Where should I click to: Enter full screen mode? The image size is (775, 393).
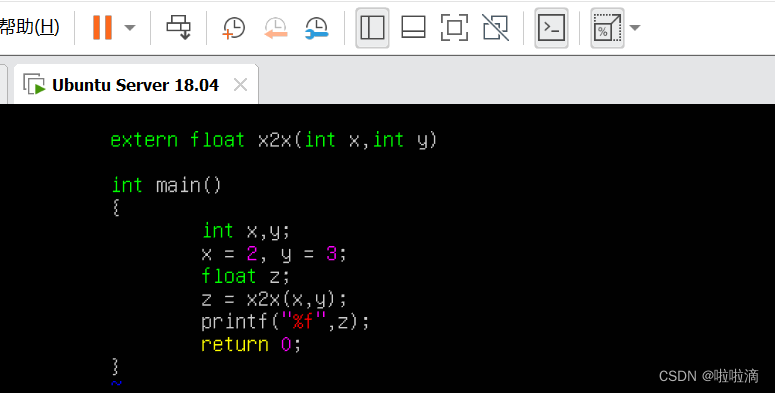pos(454,27)
